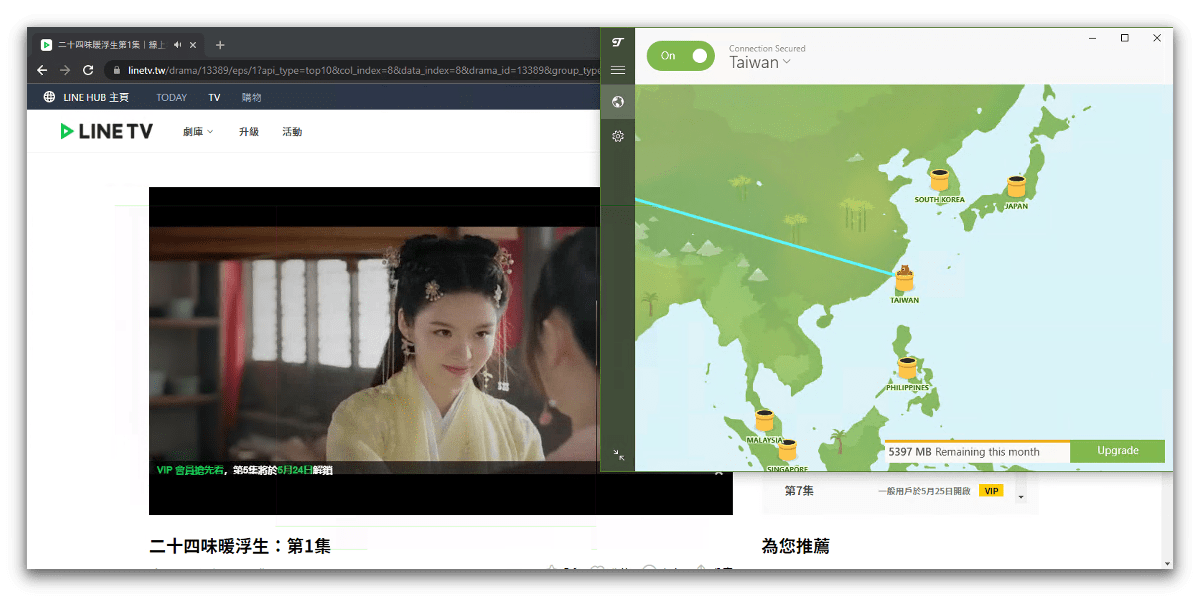
Task: Click the Upgrade button in TunnelBear
Action: [x=1117, y=451]
